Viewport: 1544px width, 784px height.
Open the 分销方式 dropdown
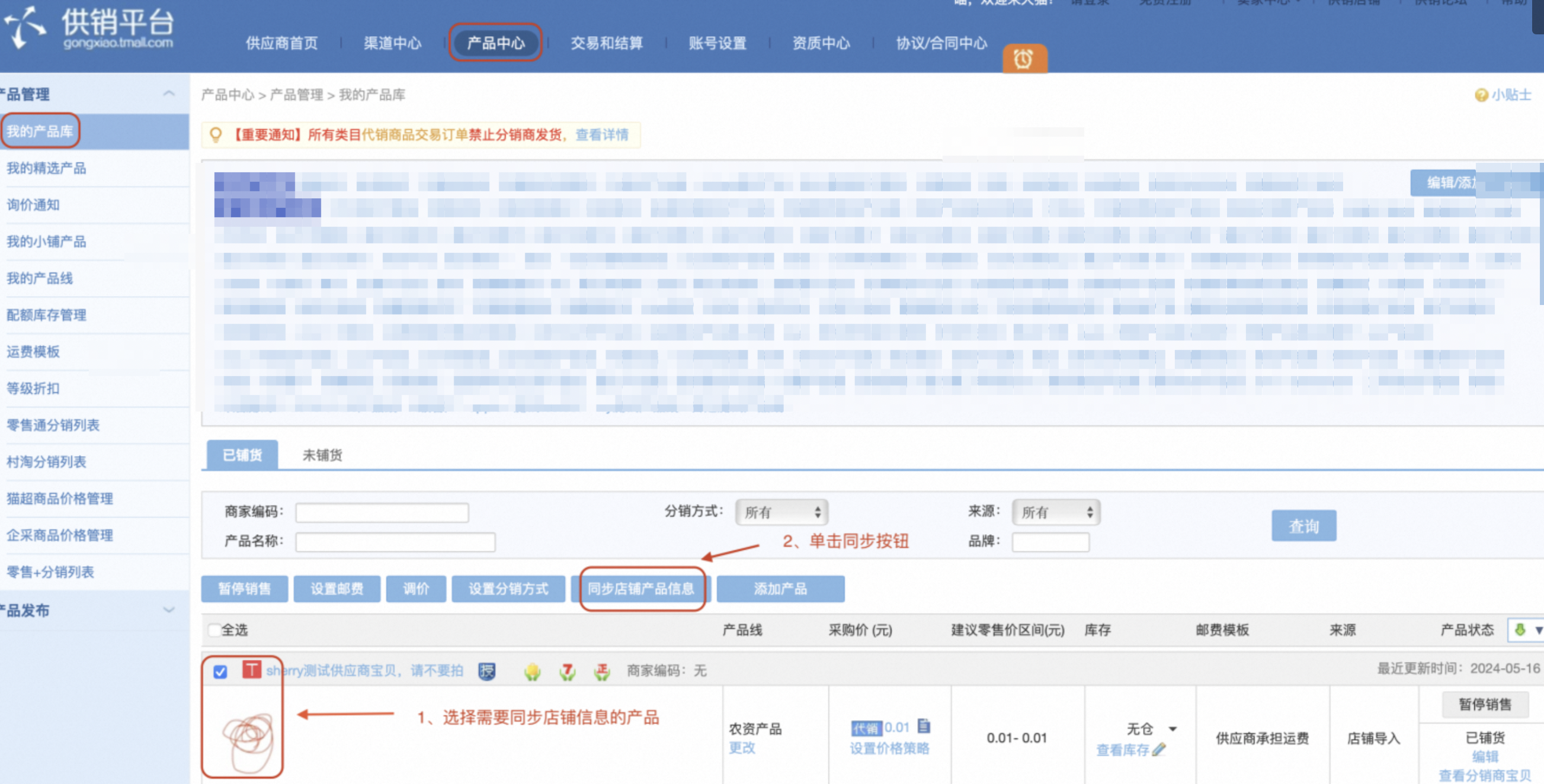781,512
